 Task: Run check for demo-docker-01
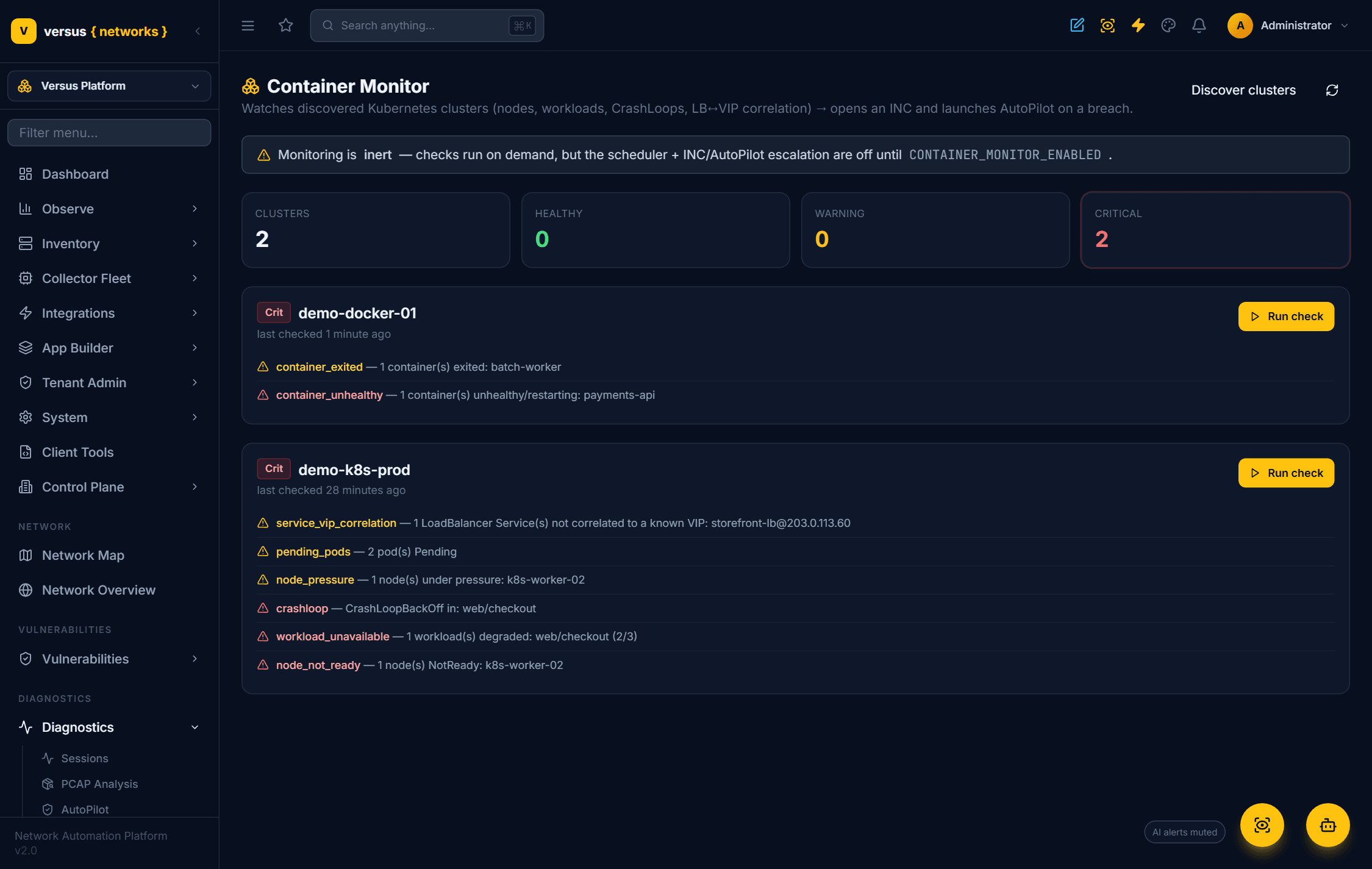(x=1286, y=316)
